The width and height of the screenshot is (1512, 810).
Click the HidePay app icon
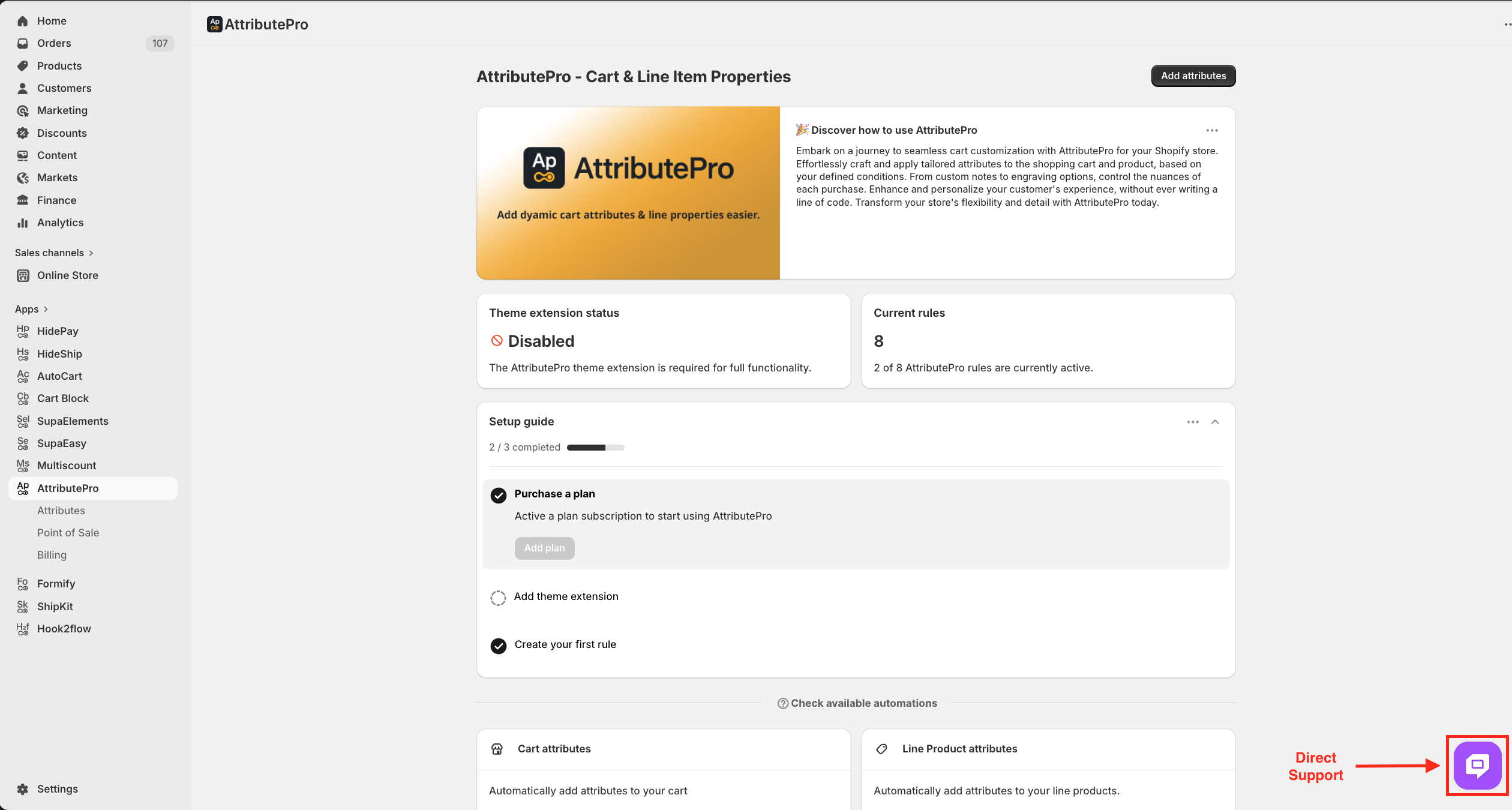[23, 331]
